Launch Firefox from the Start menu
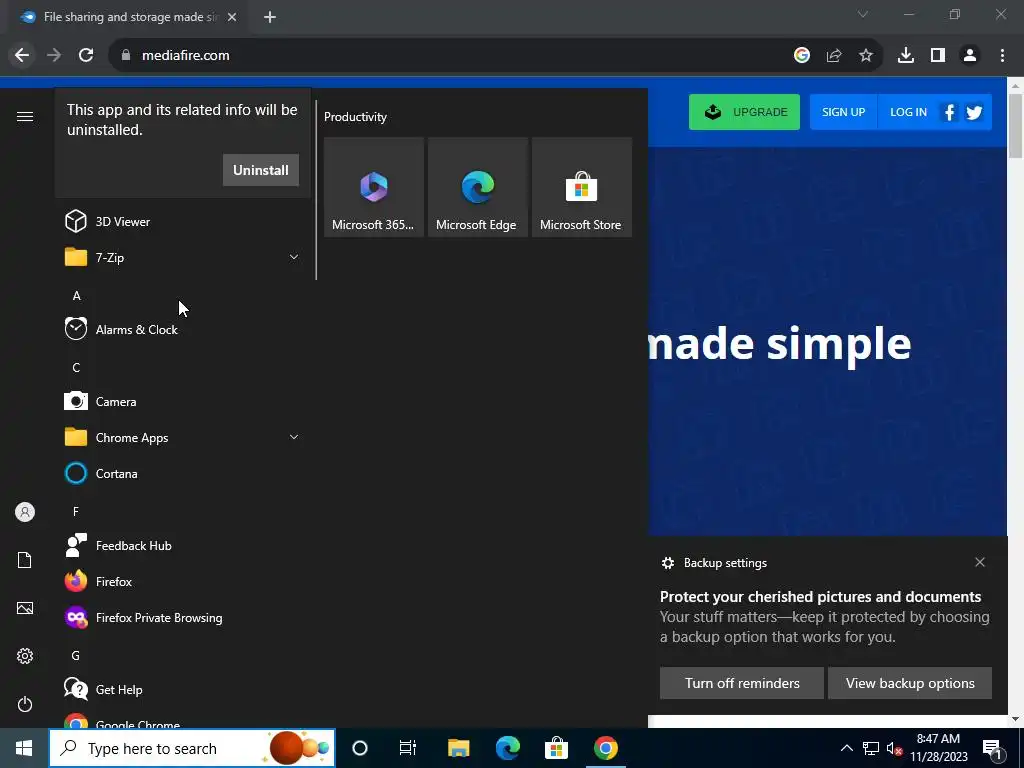 pos(183,581)
